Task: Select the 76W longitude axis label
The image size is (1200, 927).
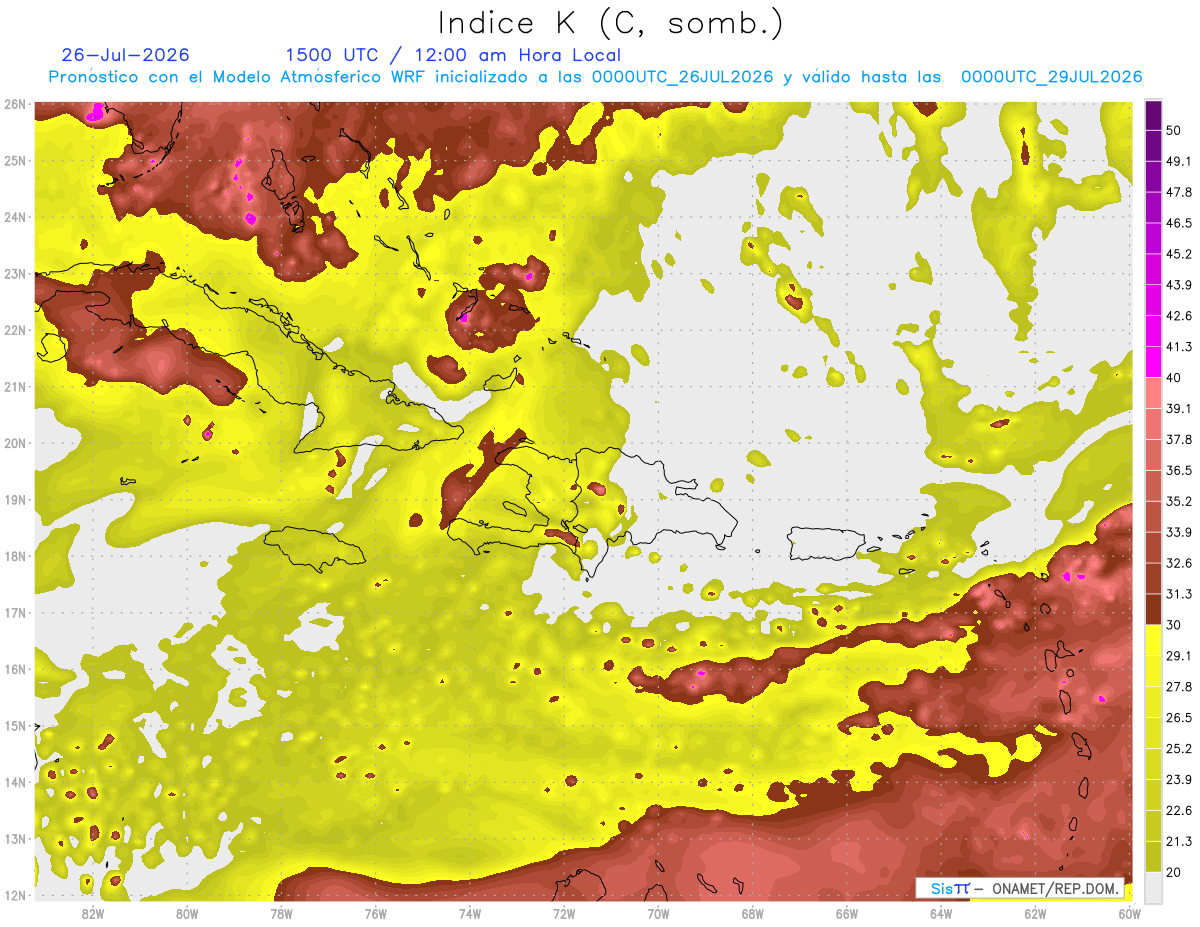Action: tap(376, 913)
